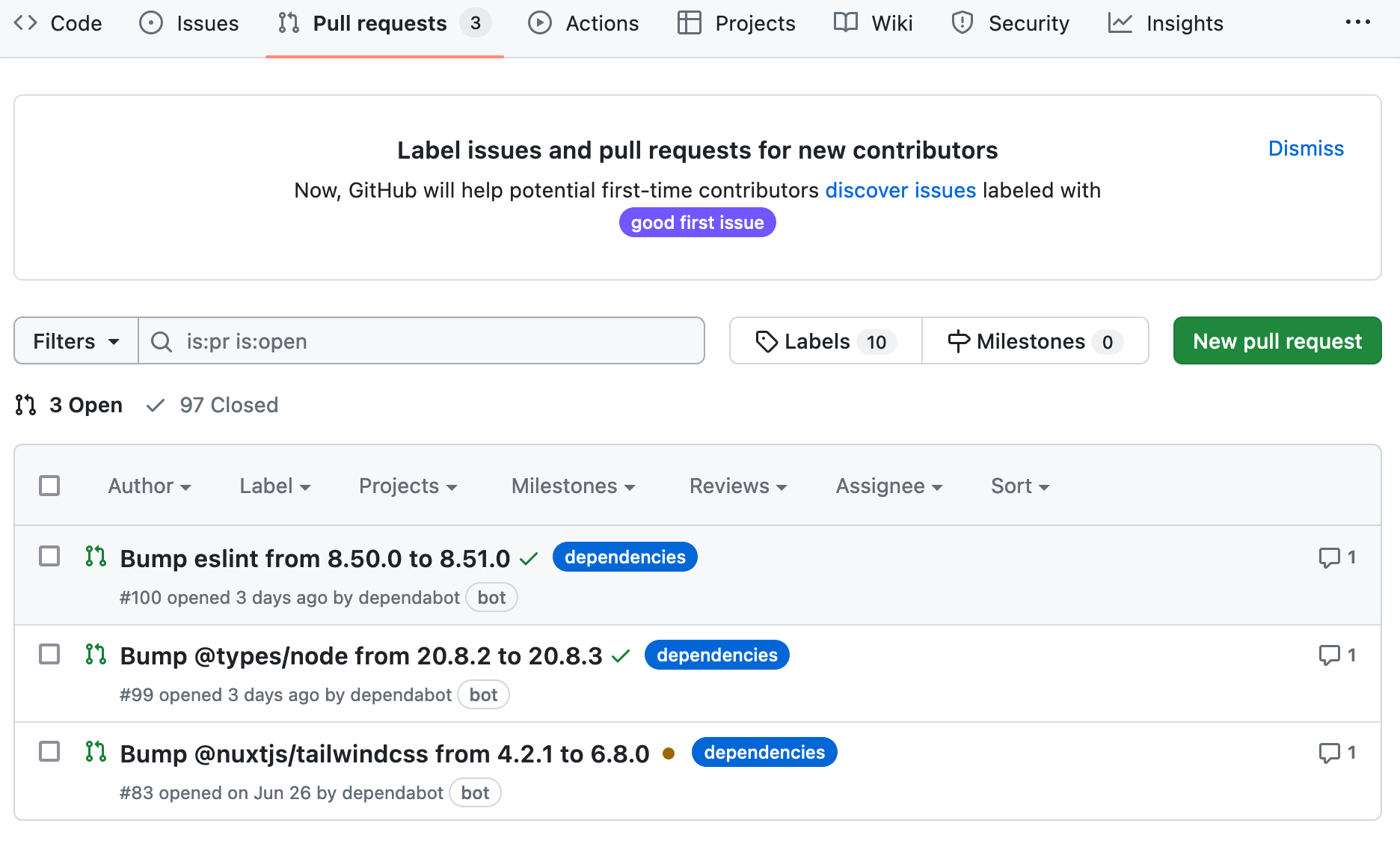
Task: Expand the Projects filter dropdown
Action: click(x=408, y=486)
